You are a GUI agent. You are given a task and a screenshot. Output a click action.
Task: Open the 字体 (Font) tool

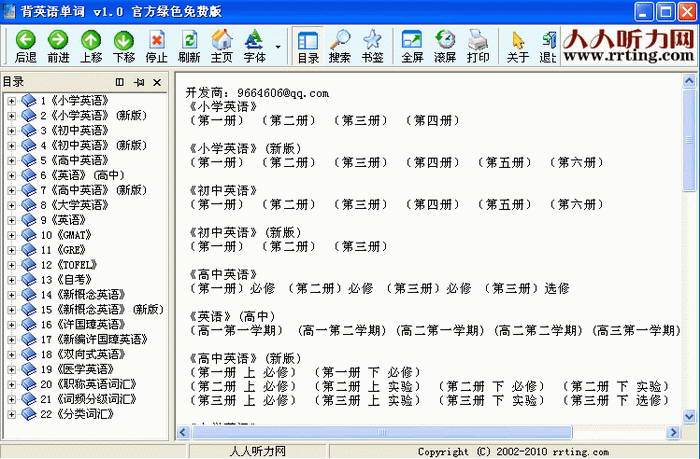pos(254,46)
